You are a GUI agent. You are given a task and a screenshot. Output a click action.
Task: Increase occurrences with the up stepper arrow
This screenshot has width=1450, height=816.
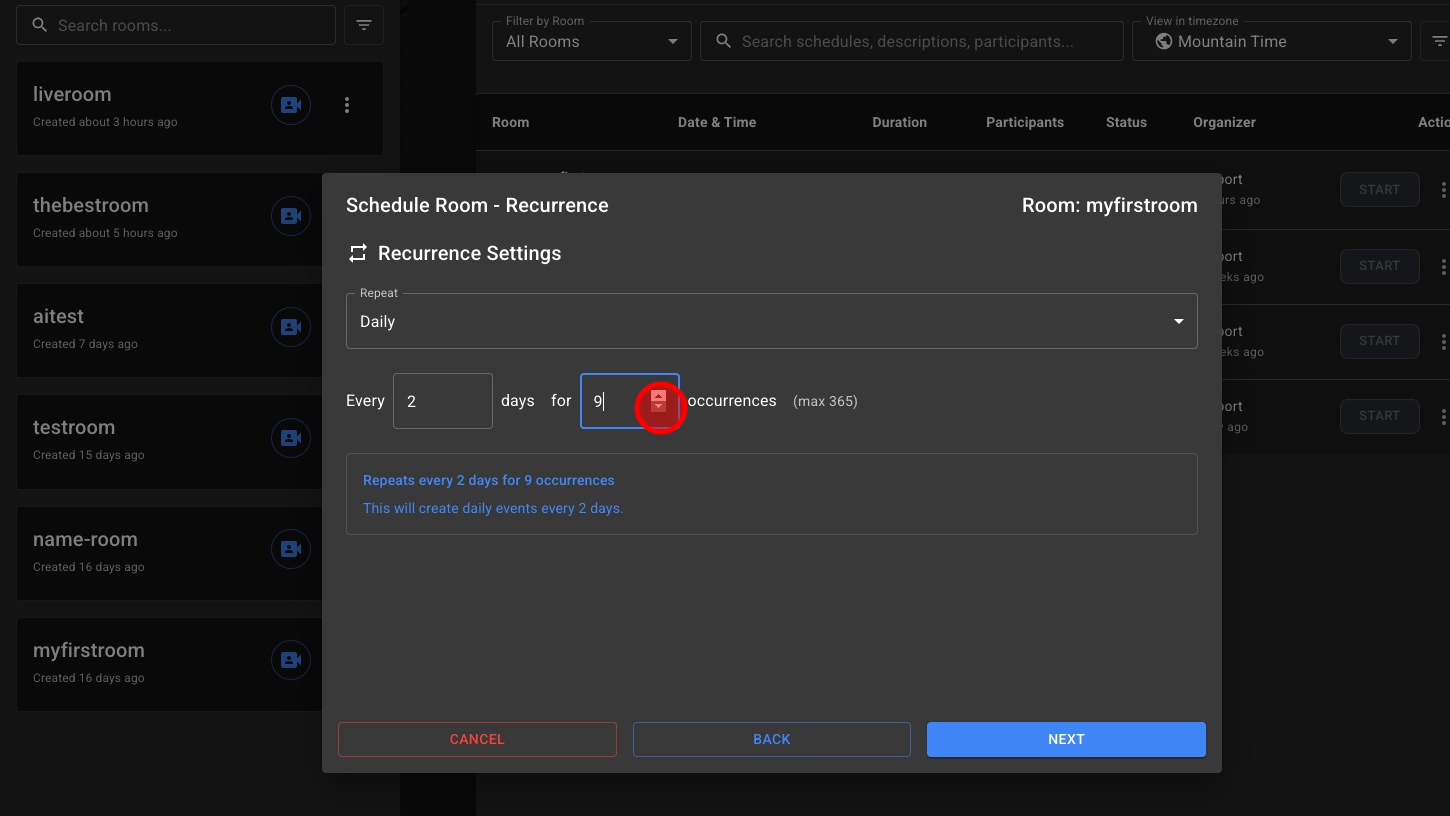pos(658,395)
